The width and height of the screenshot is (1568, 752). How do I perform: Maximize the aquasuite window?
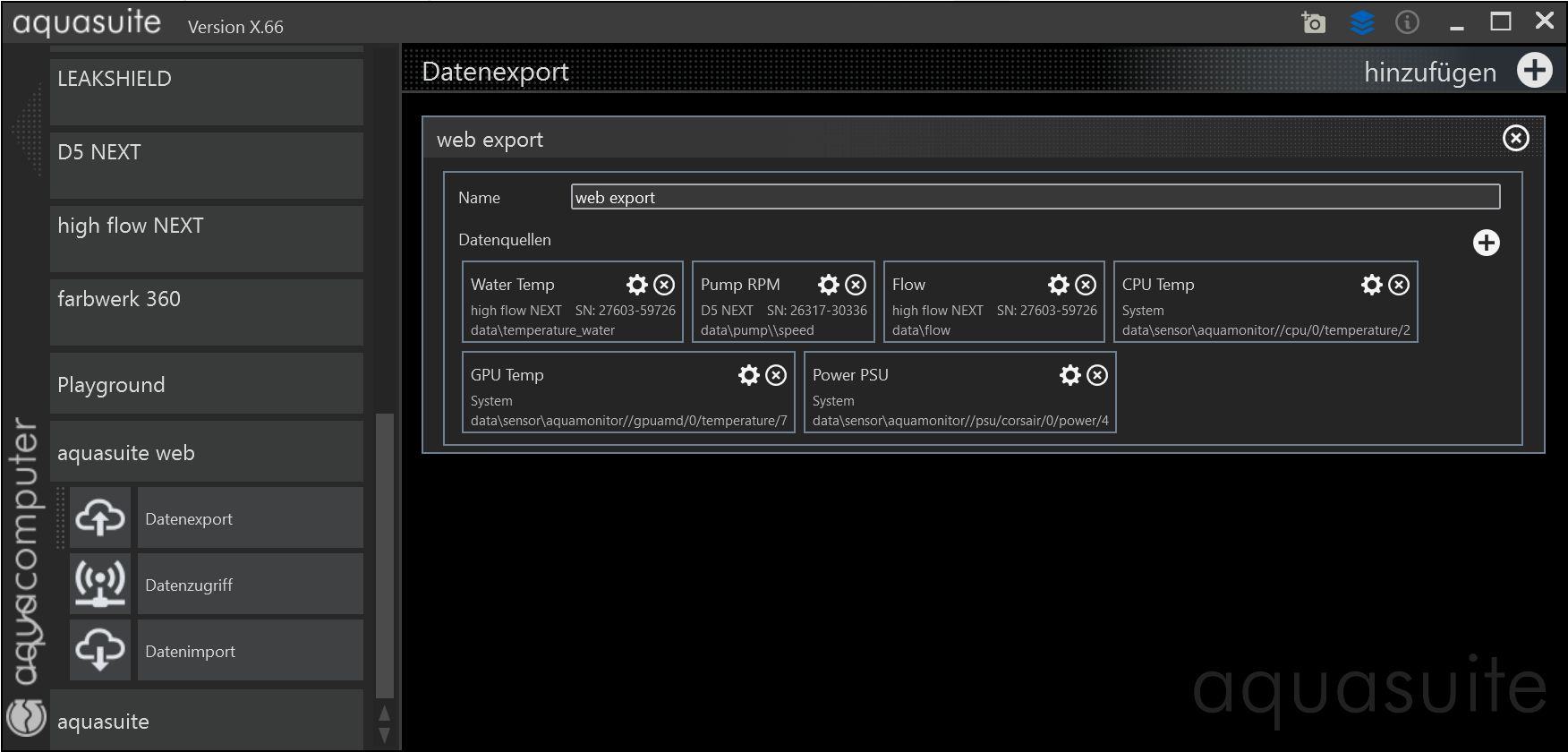pyautogui.click(x=1501, y=21)
